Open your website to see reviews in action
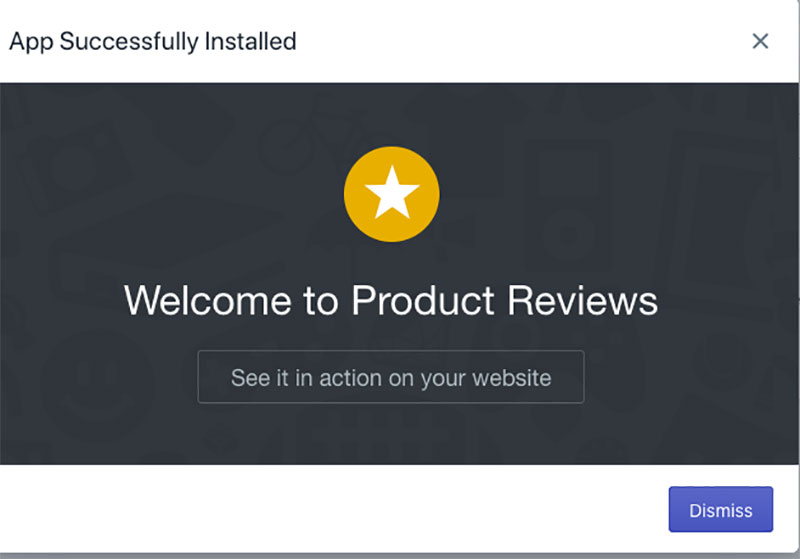800x559 pixels. pos(391,377)
